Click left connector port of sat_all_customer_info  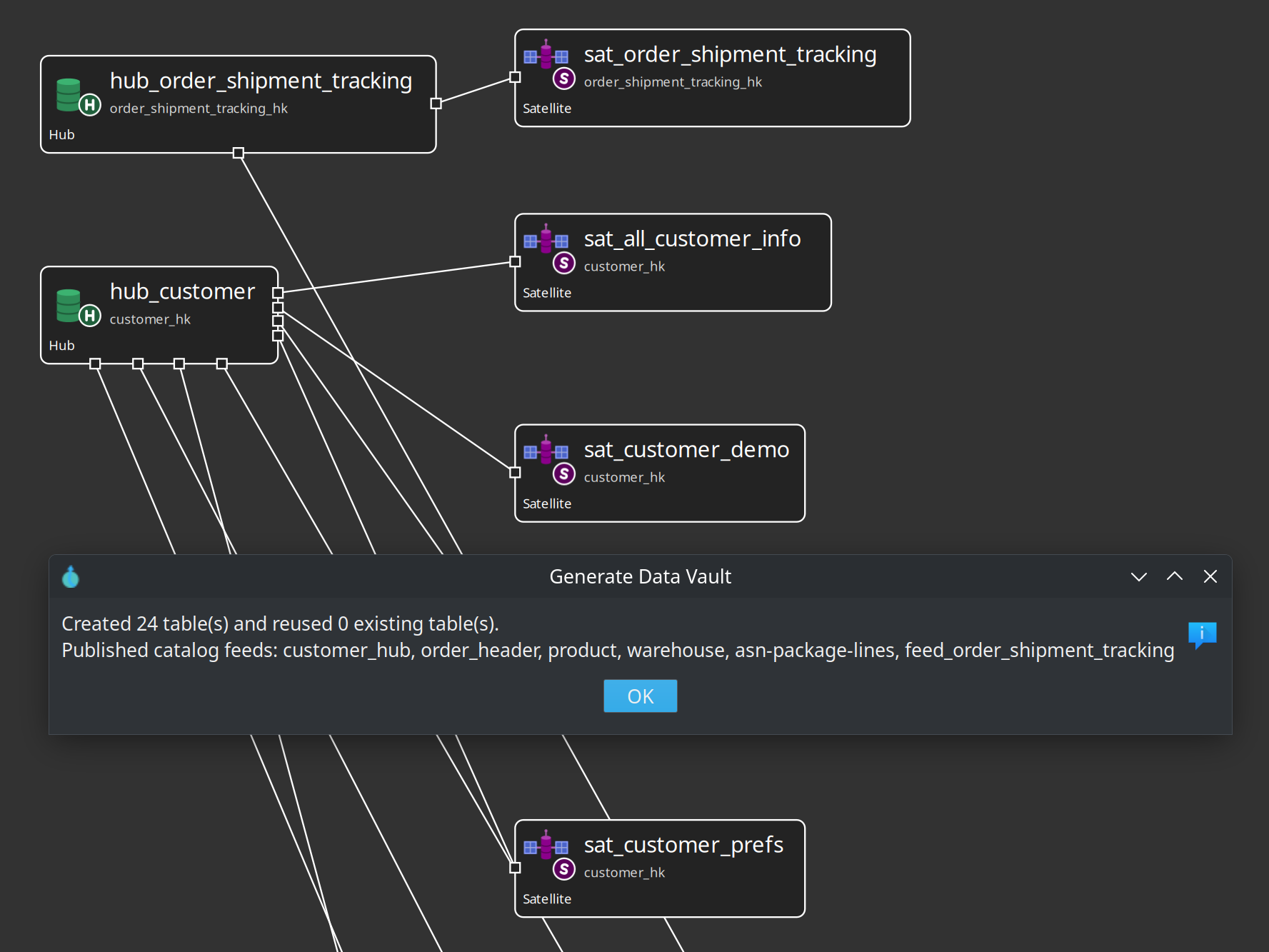point(515,261)
